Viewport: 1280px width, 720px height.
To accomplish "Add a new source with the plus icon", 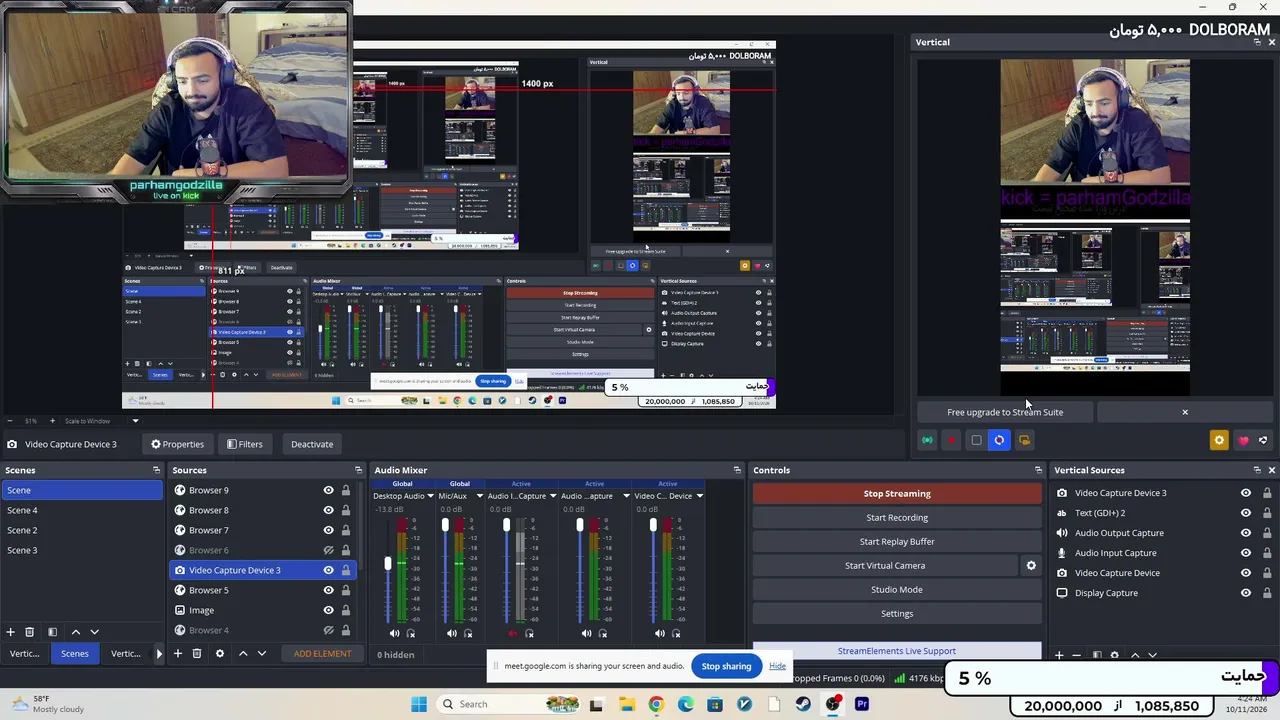I will (x=177, y=654).
